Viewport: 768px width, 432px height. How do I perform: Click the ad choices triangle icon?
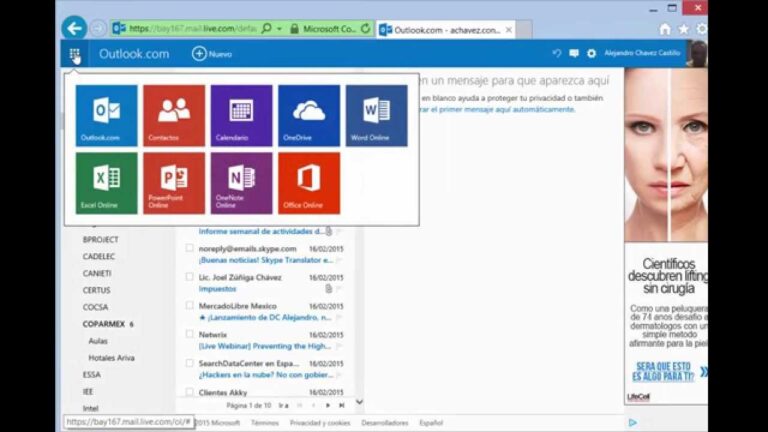[632, 422]
